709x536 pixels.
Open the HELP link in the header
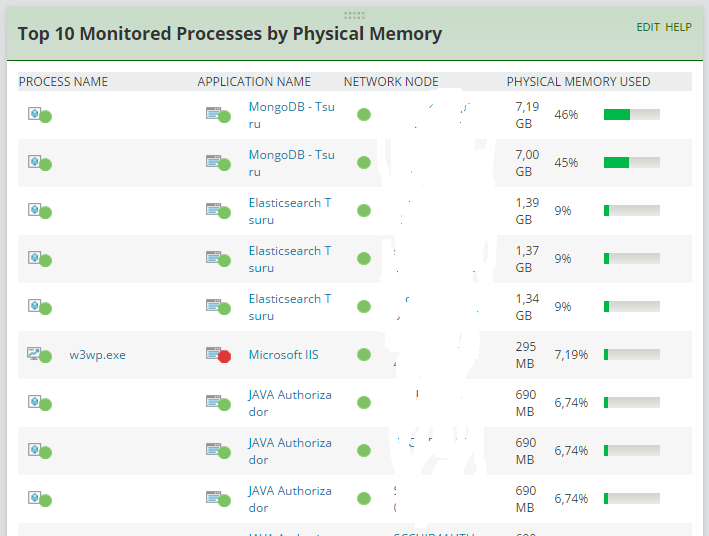pos(679,27)
